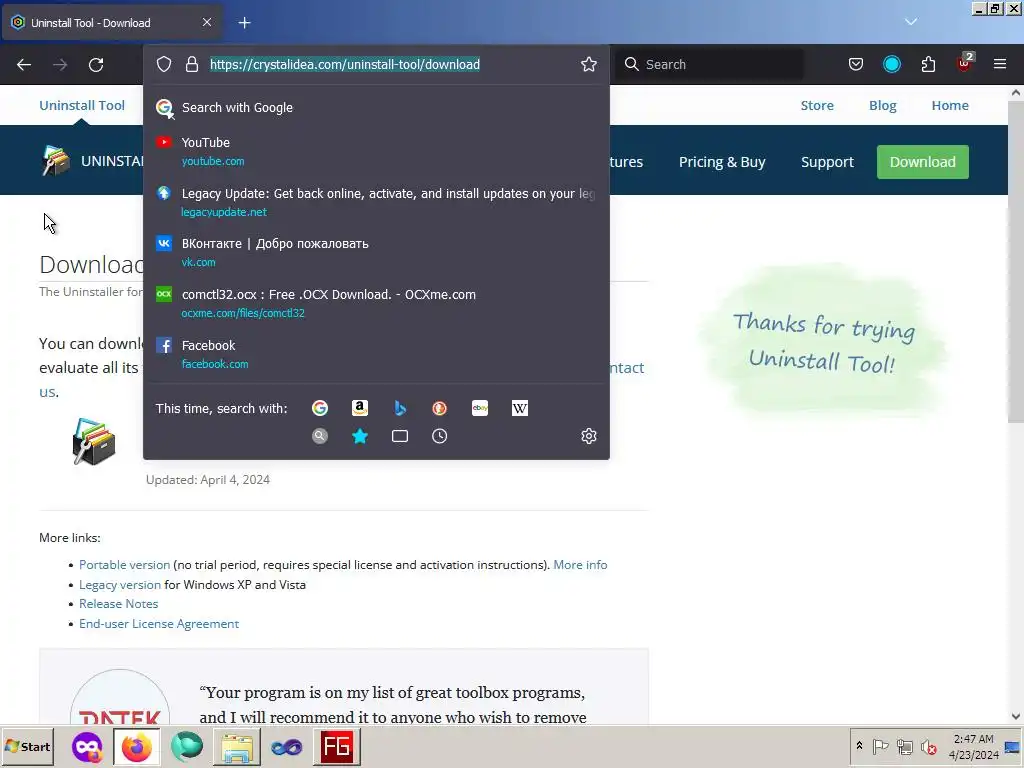Open Firefox from the taskbar
The image size is (1024, 768).
coord(136,746)
